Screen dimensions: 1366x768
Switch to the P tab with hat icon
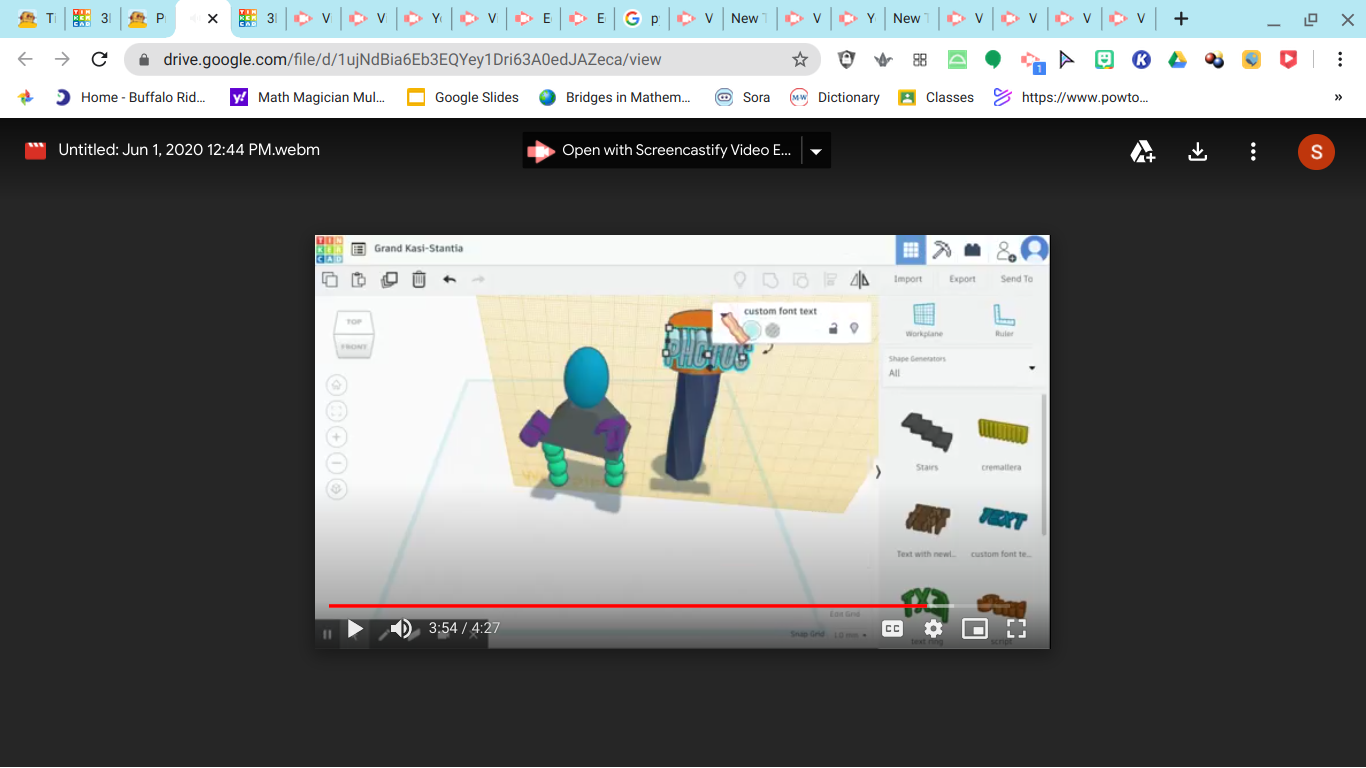click(x=147, y=19)
